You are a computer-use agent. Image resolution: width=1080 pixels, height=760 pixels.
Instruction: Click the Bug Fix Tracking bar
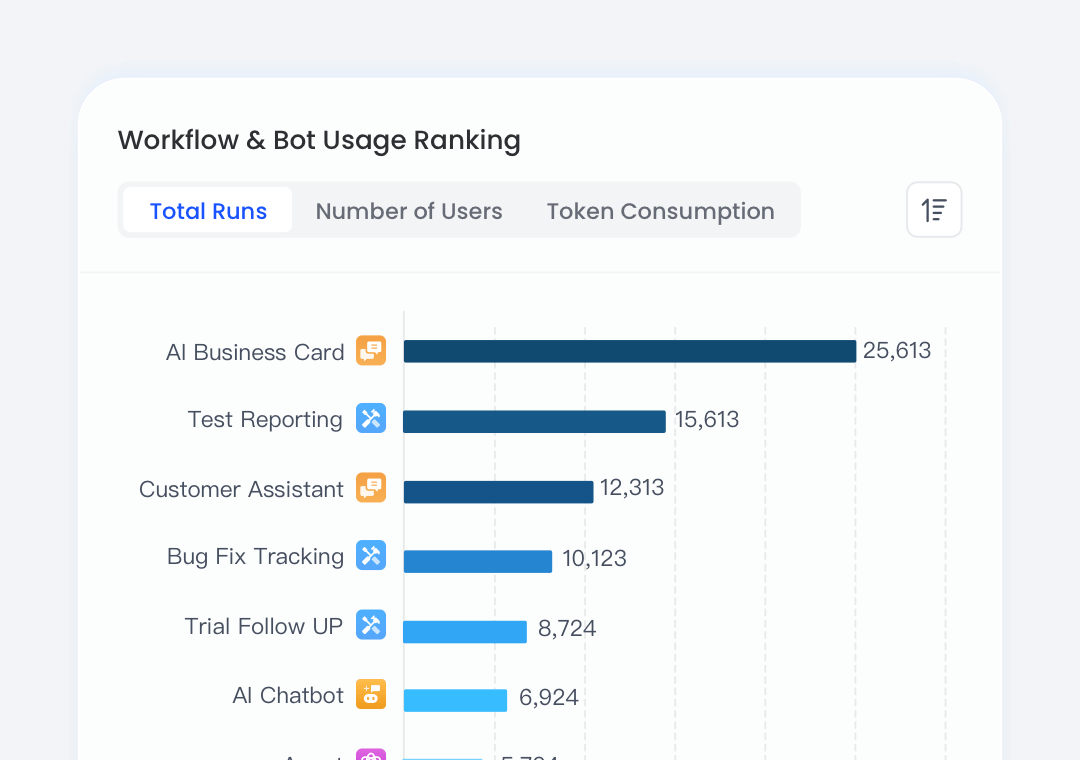[x=477, y=561]
